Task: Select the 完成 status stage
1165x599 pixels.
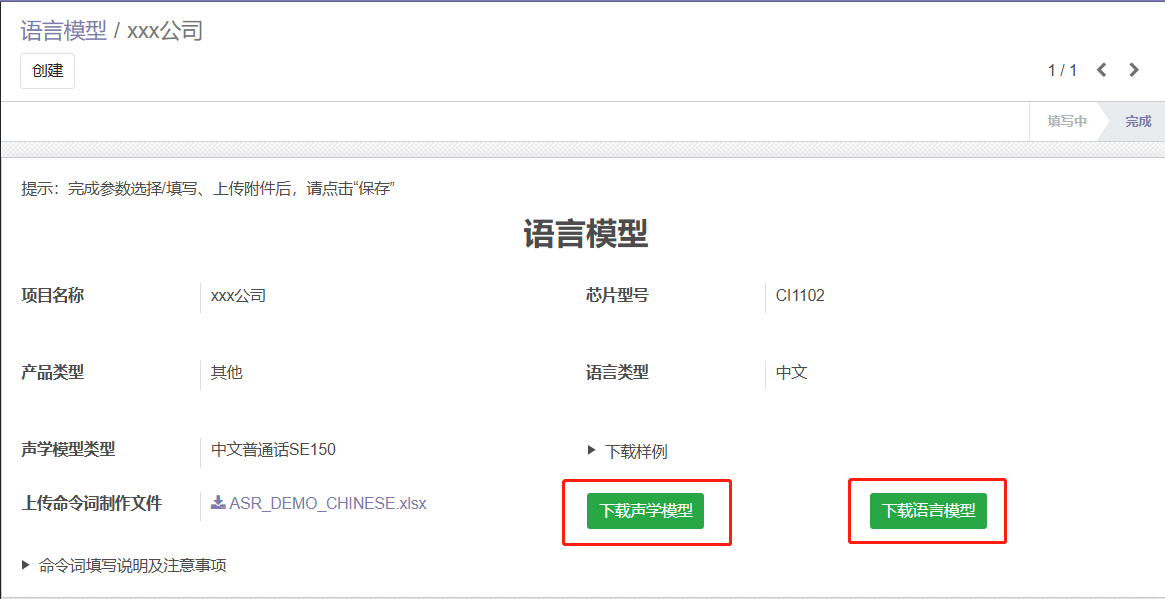Action: (x=1138, y=121)
